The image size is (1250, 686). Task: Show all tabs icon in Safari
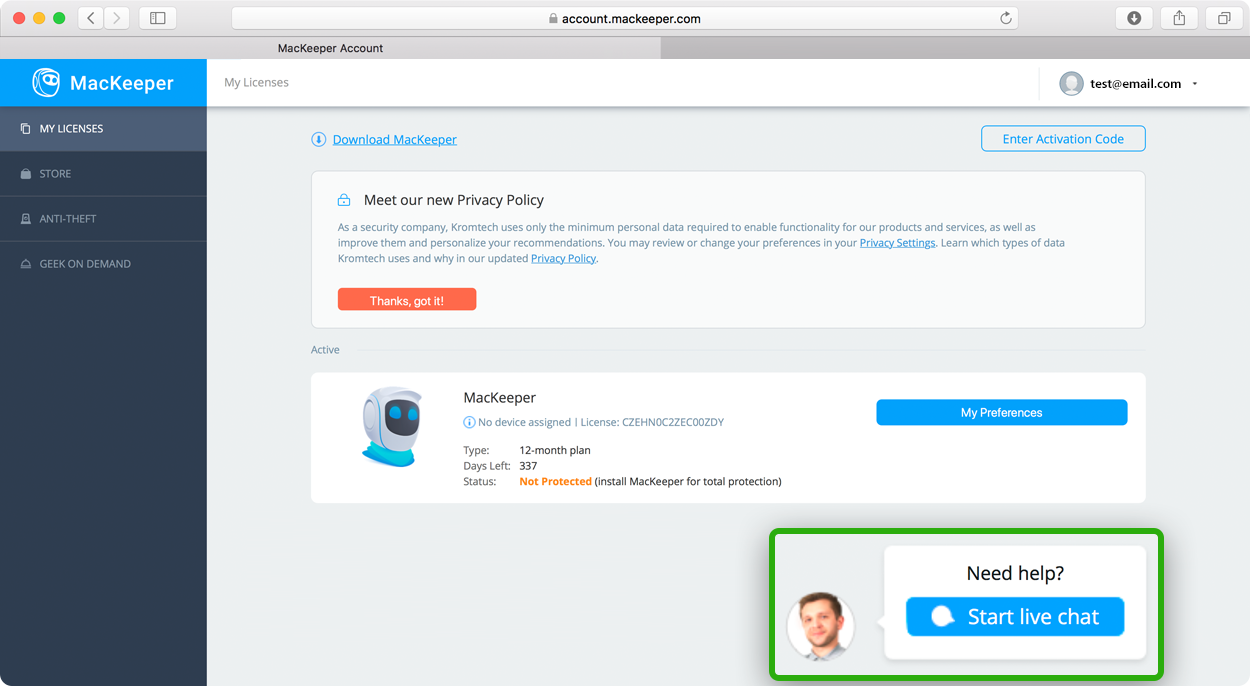point(1224,18)
